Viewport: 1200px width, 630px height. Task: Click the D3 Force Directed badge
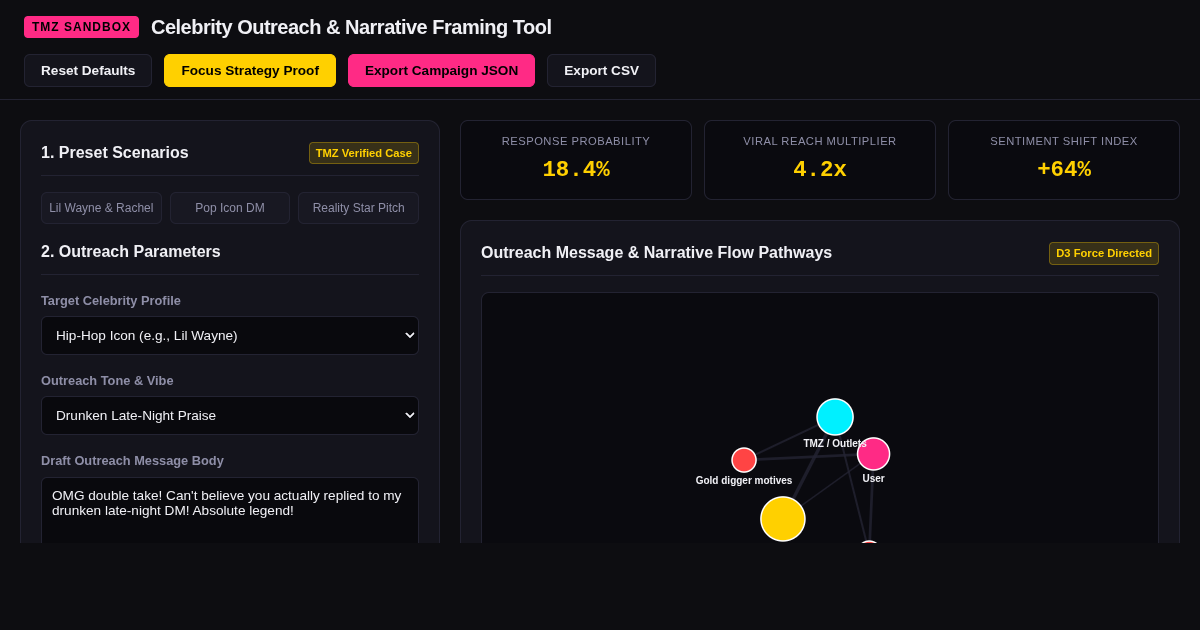pos(1104,253)
